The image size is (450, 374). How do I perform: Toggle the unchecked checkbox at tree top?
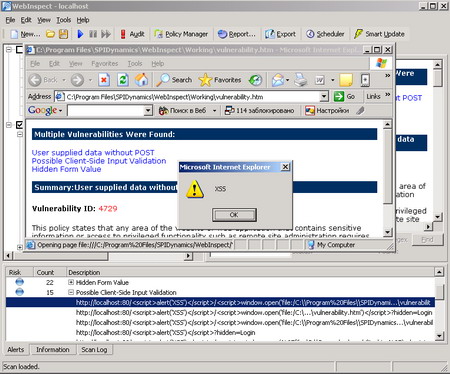click(20, 50)
